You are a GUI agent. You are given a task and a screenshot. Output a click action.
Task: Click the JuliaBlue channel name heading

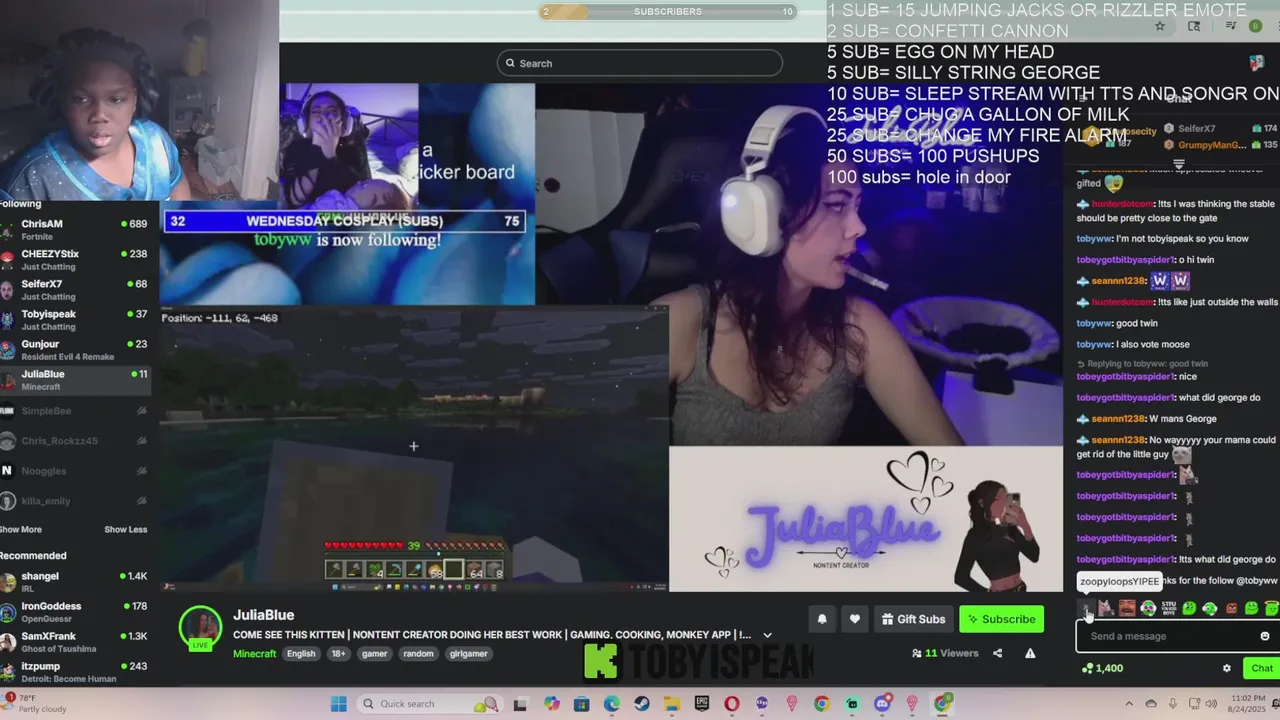point(263,615)
